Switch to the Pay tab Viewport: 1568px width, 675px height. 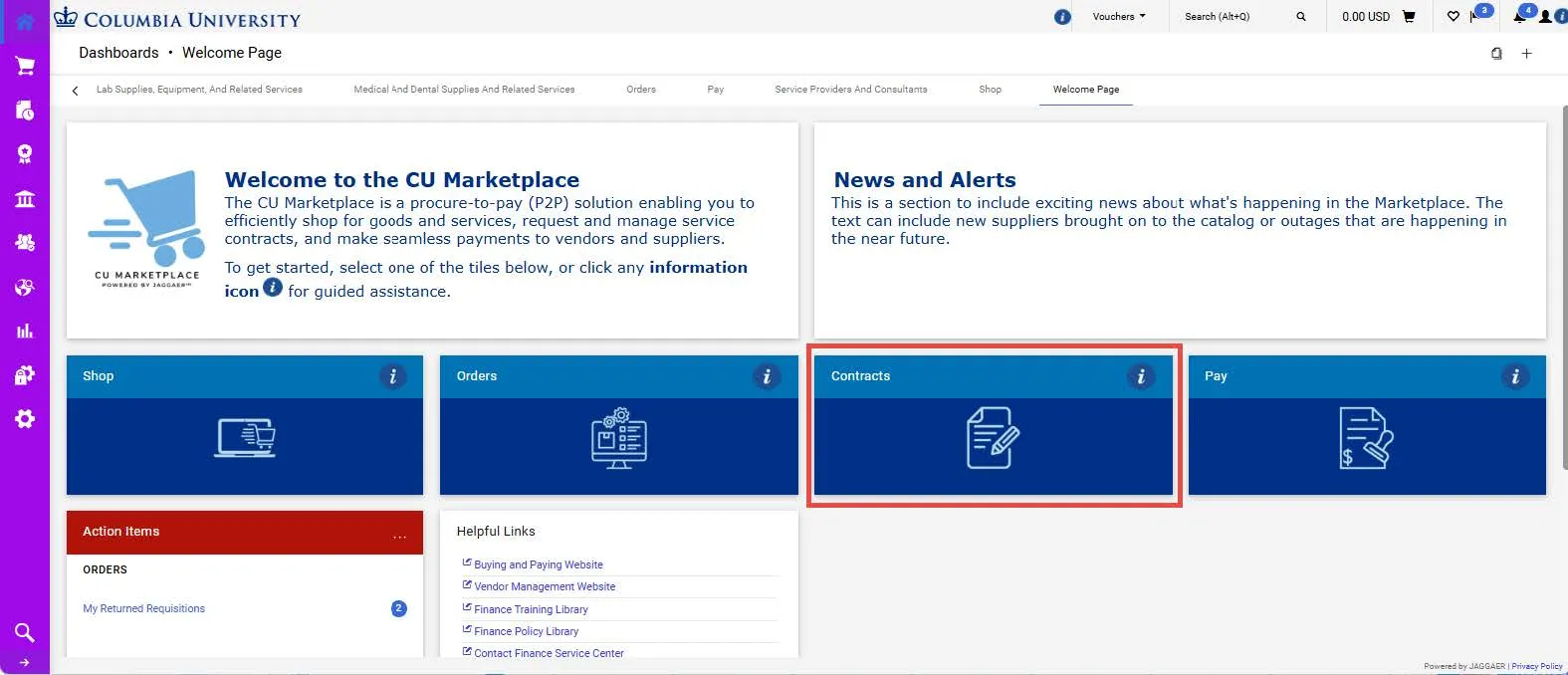pyautogui.click(x=716, y=90)
